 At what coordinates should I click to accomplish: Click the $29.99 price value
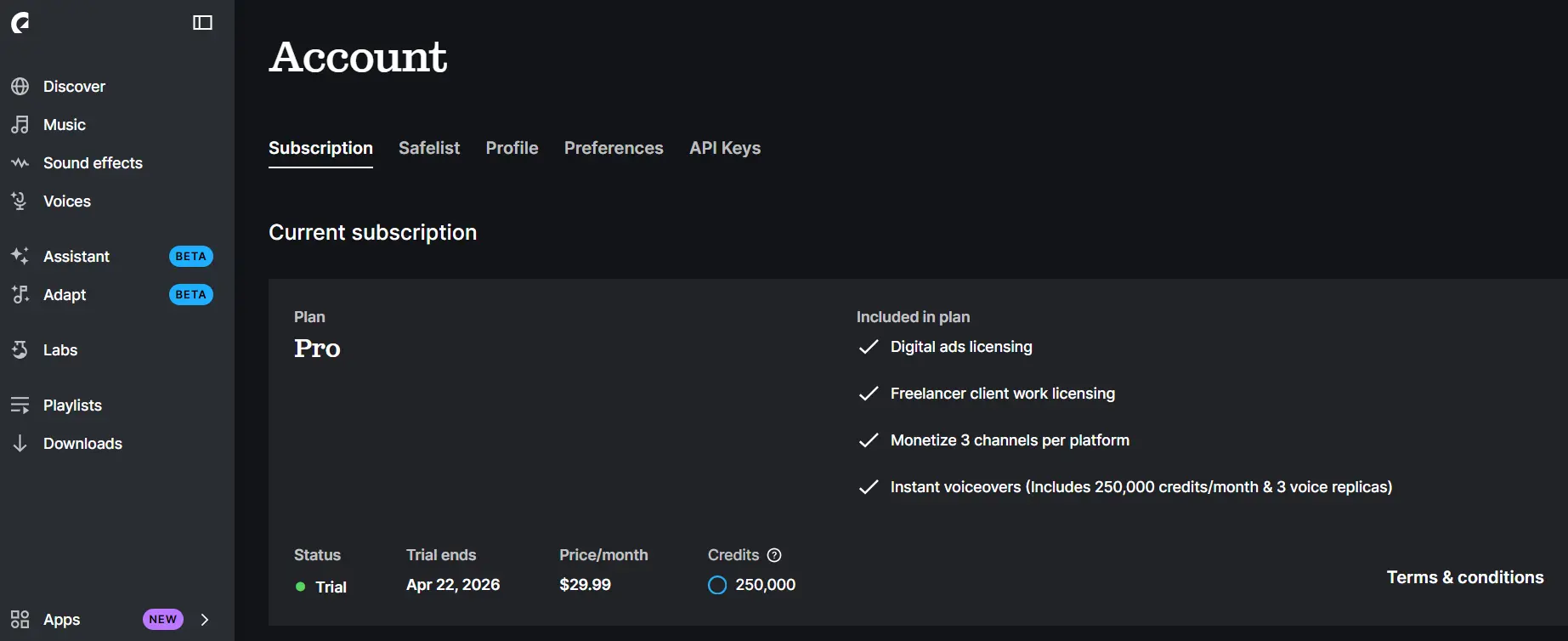[x=585, y=585]
